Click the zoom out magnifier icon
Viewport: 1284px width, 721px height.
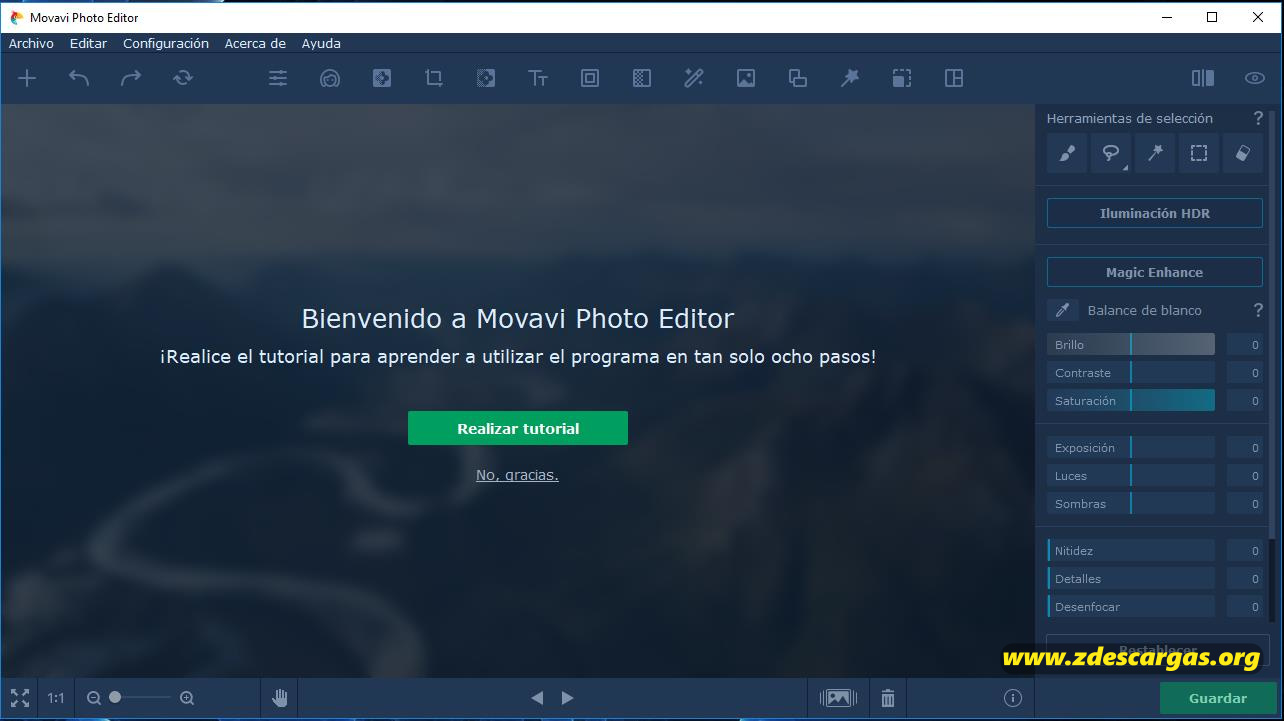point(94,698)
